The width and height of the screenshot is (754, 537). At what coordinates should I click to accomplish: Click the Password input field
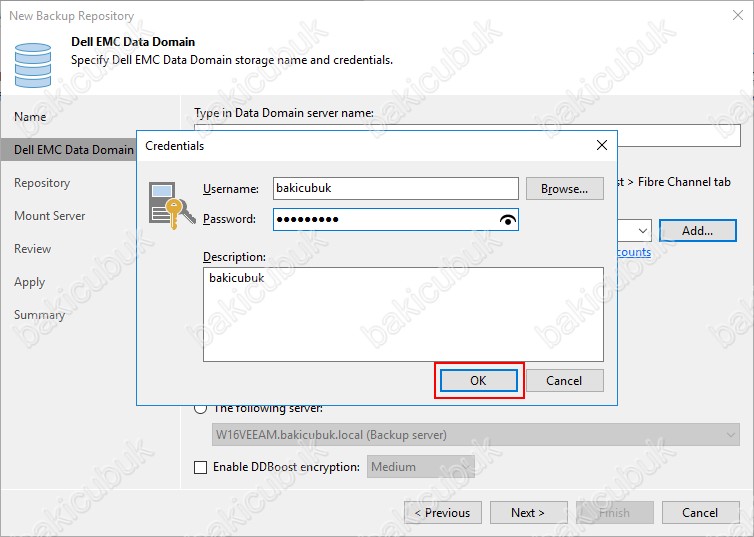point(396,219)
